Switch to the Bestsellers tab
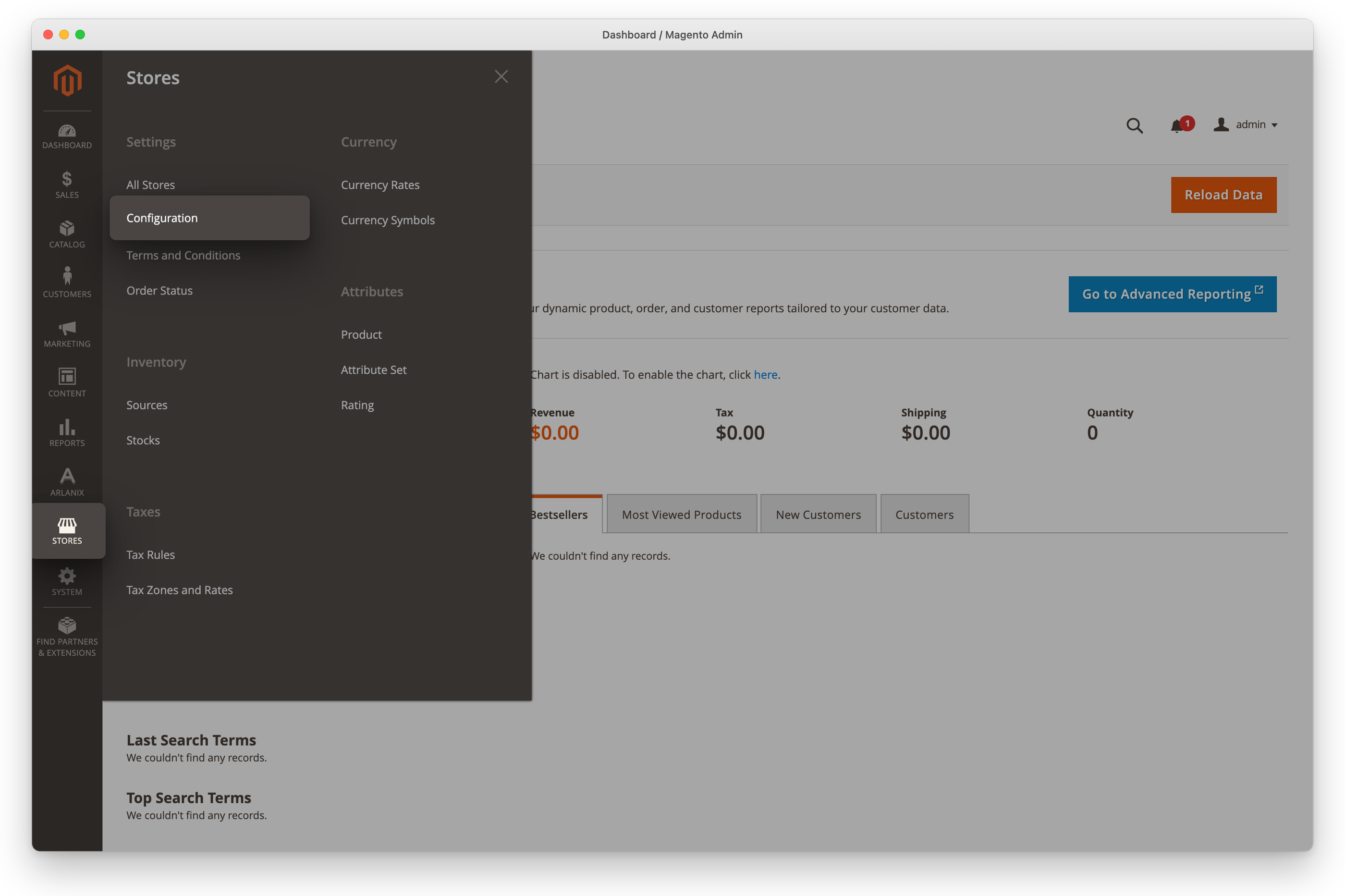The width and height of the screenshot is (1345, 896). (566, 514)
